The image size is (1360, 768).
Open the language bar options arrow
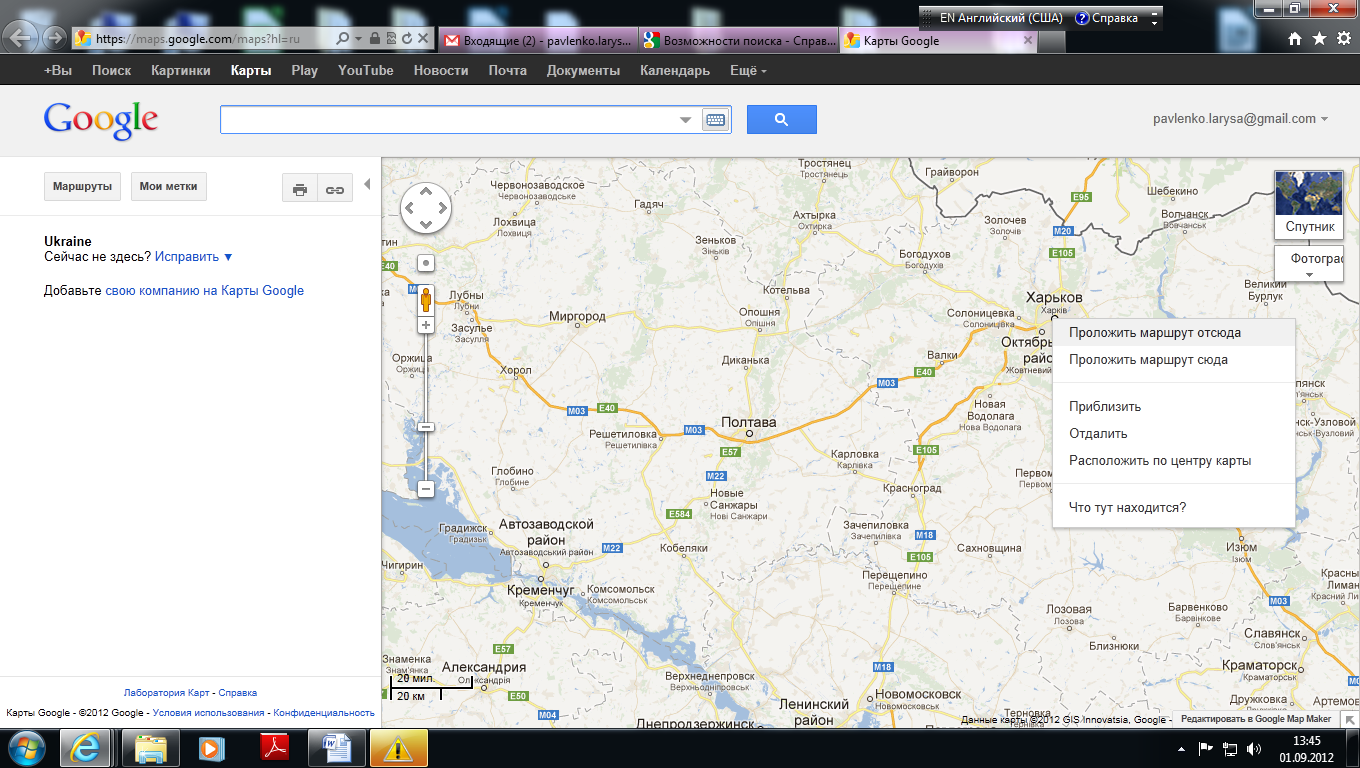tap(1155, 23)
